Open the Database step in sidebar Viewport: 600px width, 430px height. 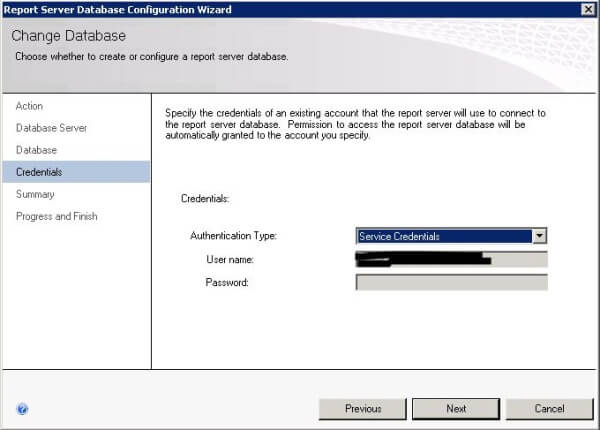tap(36, 150)
